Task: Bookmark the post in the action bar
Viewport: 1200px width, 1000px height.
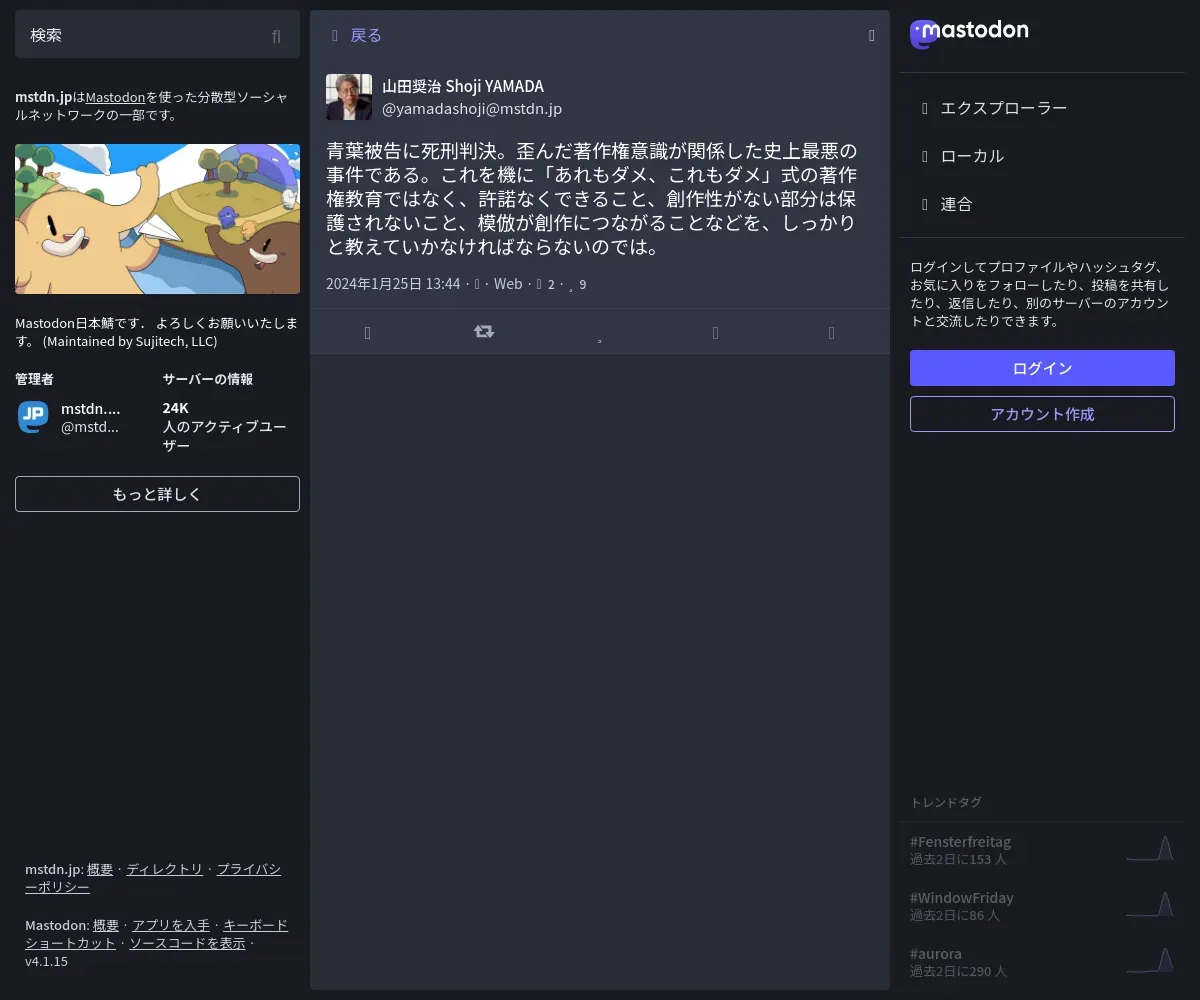Action: click(715, 332)
